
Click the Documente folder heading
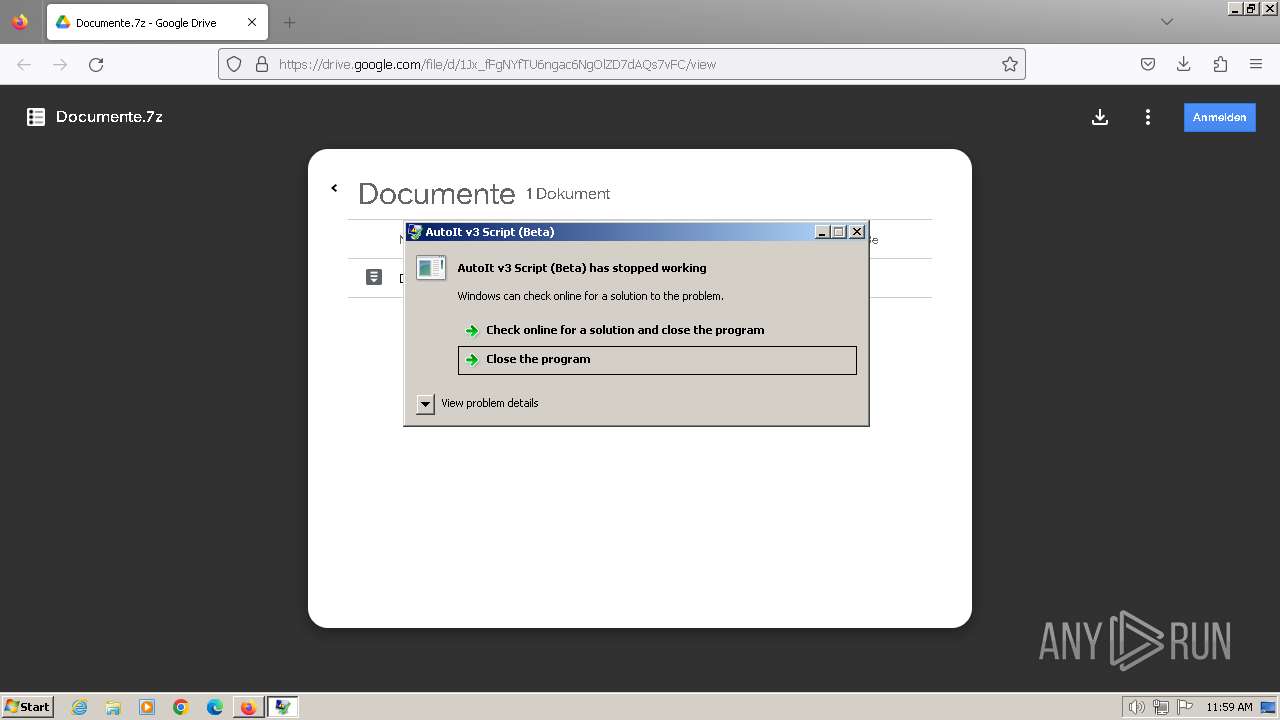(436, 193)
